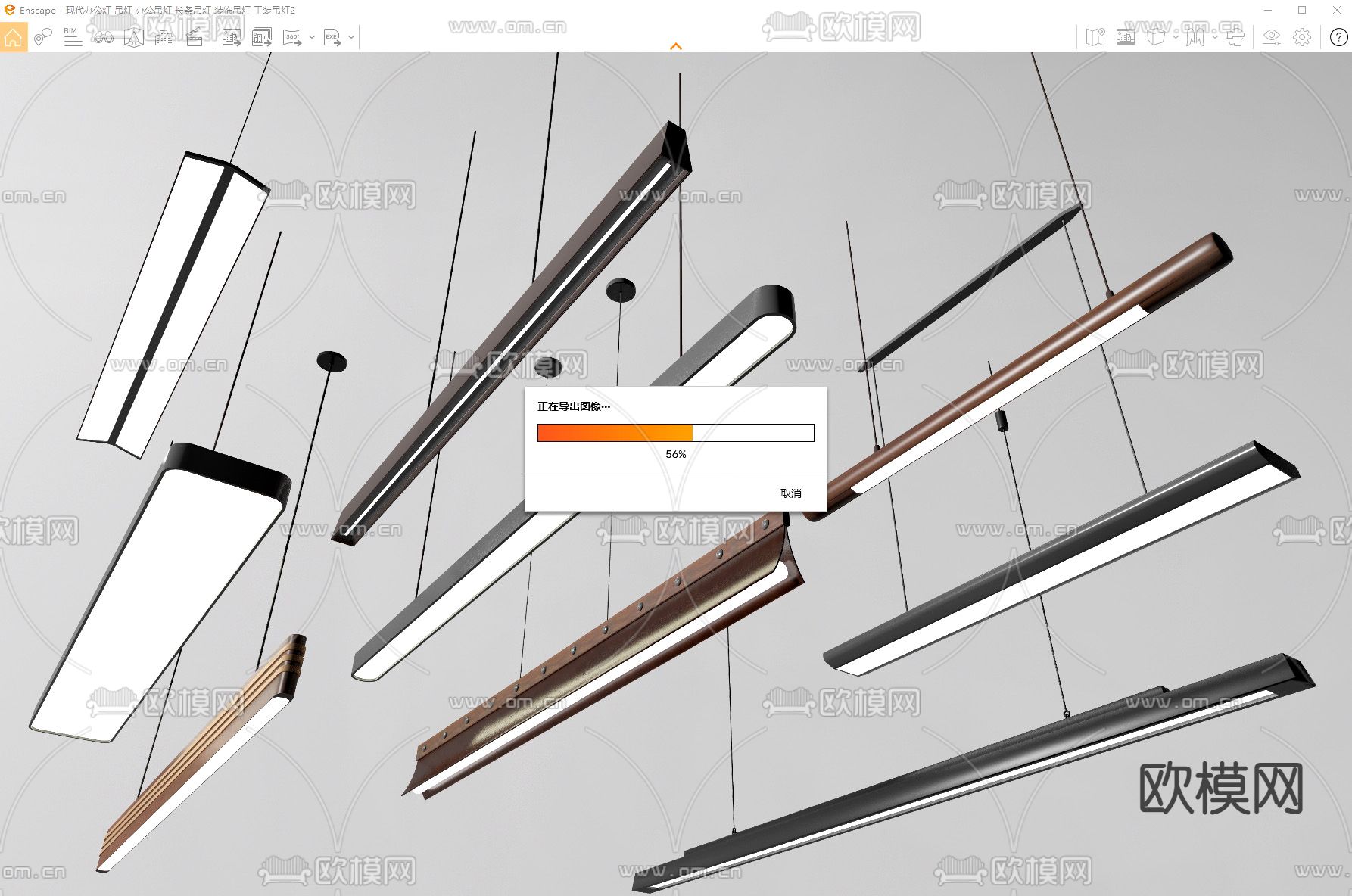Click the projection mode cube icon
The image size is (1352, 896).
coord(1156,37)
